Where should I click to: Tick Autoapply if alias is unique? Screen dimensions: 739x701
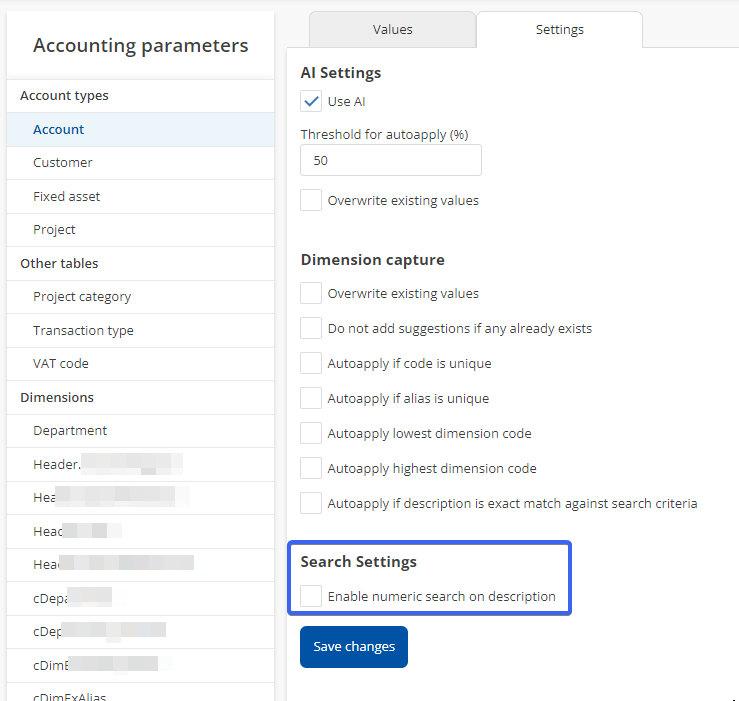311,398
